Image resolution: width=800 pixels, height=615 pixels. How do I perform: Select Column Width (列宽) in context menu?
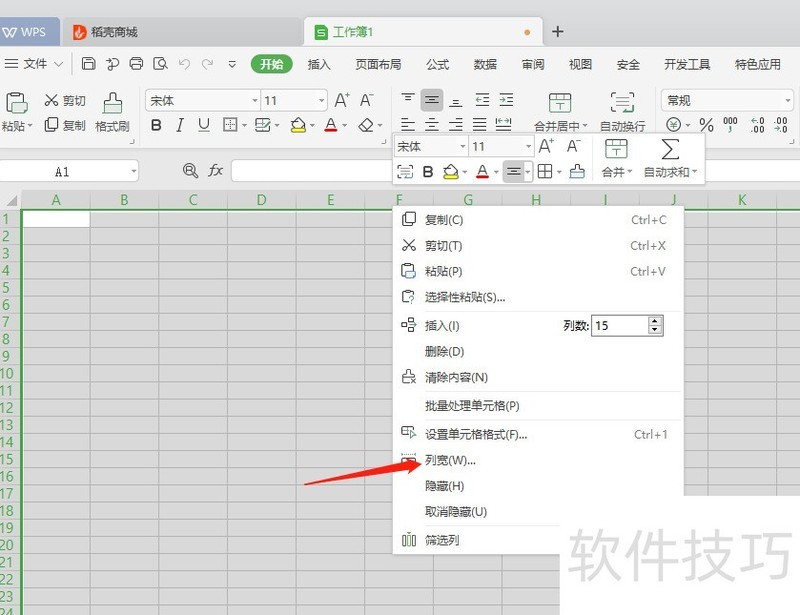(x=450, y=460)
